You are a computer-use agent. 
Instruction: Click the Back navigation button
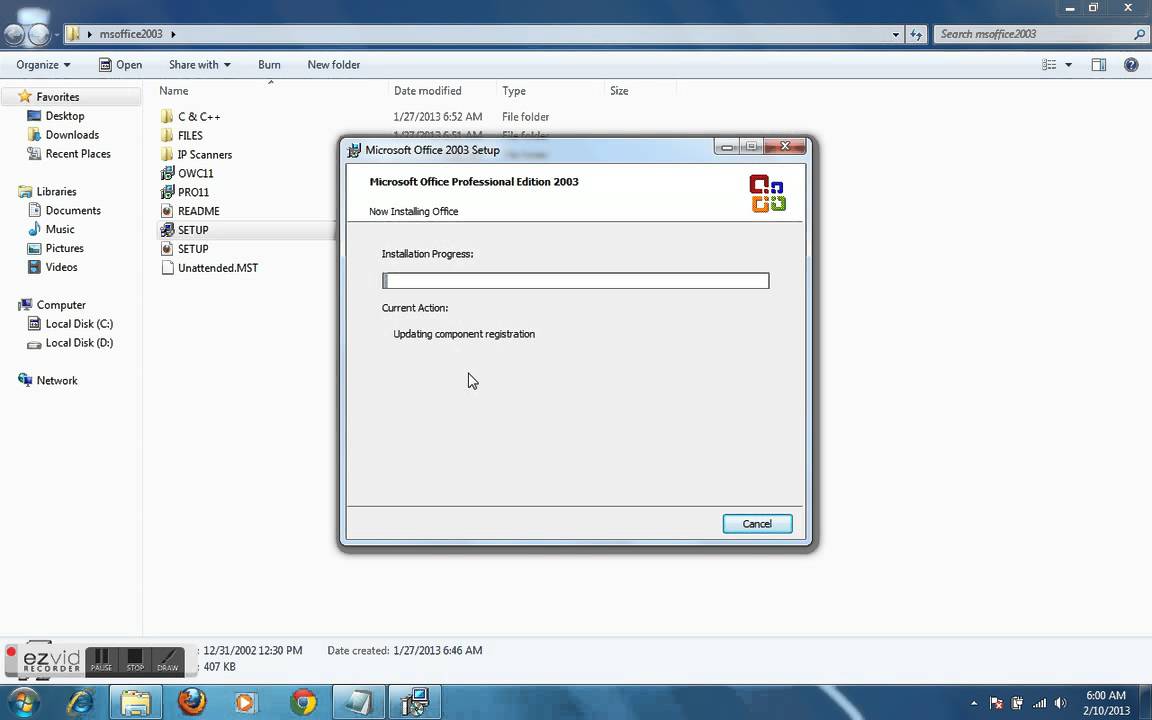coord(14,34)
